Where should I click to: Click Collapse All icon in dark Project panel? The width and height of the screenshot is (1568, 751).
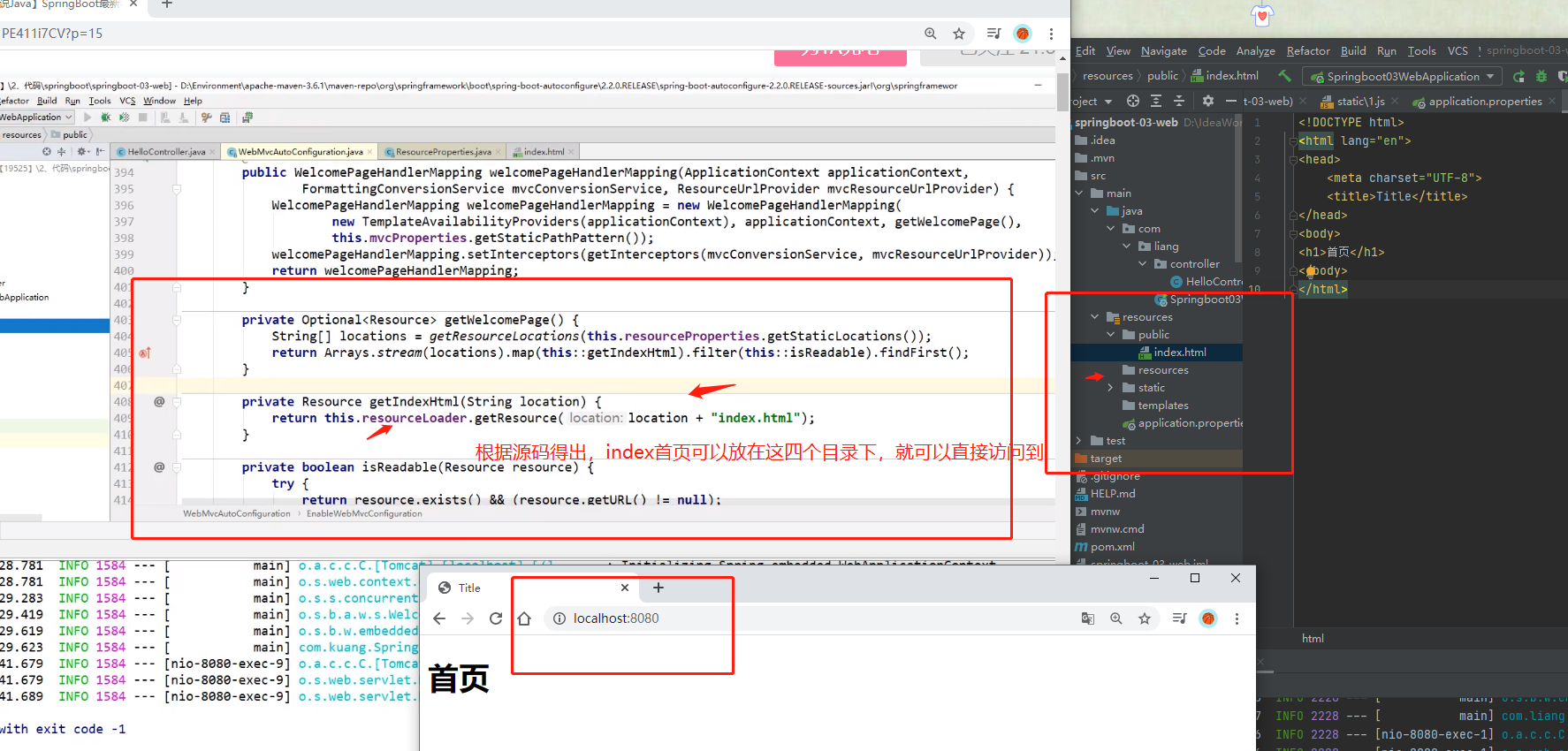[x=1179, y=101]
